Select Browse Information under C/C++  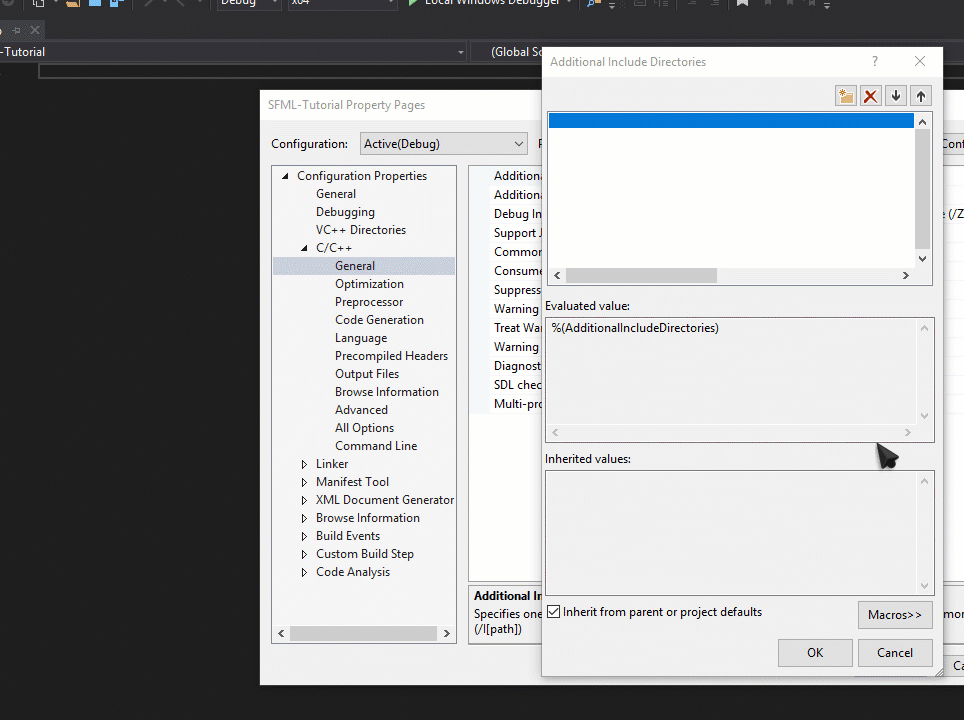(387, 392)
